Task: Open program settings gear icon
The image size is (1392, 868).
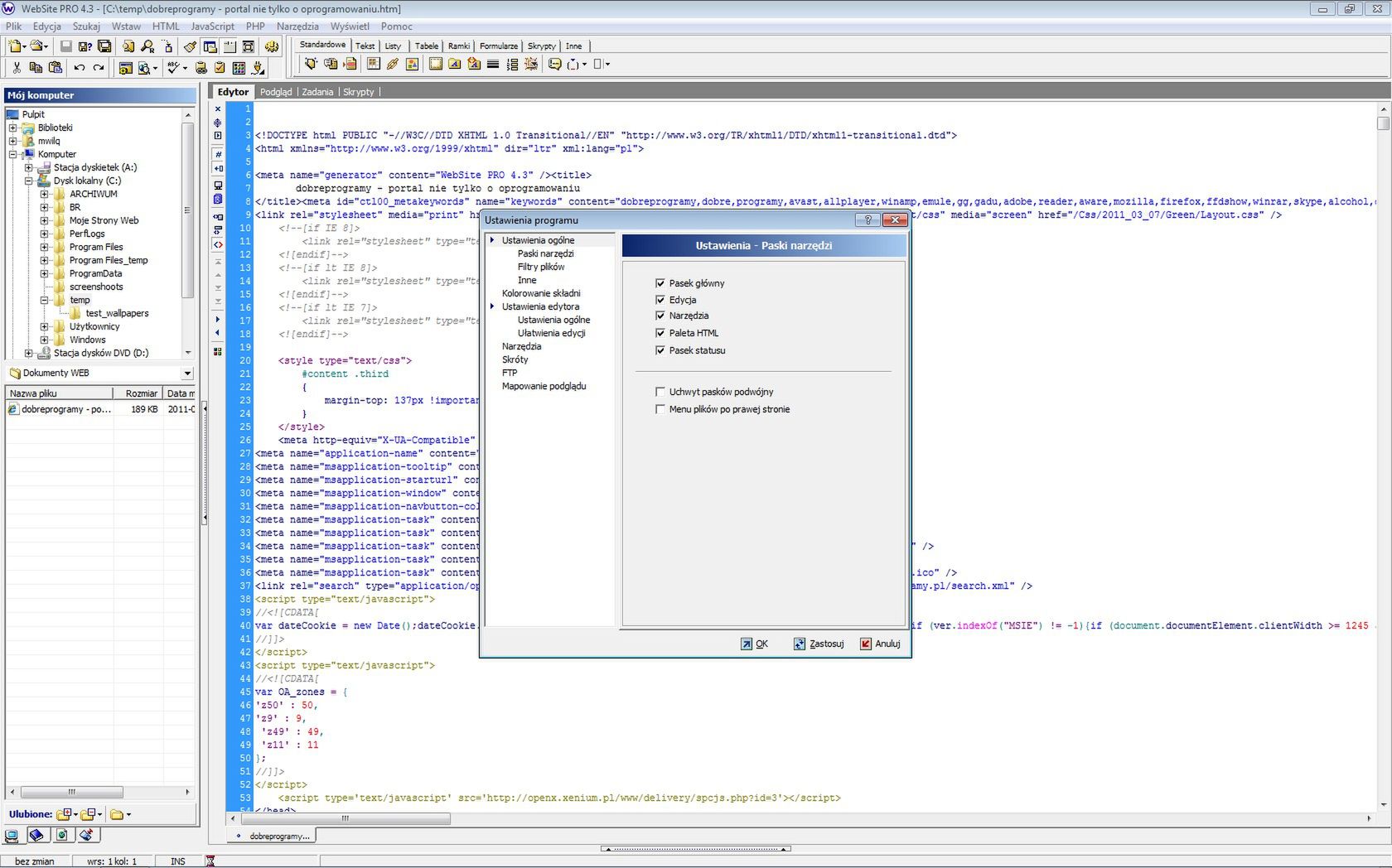Action: (272, 46)
